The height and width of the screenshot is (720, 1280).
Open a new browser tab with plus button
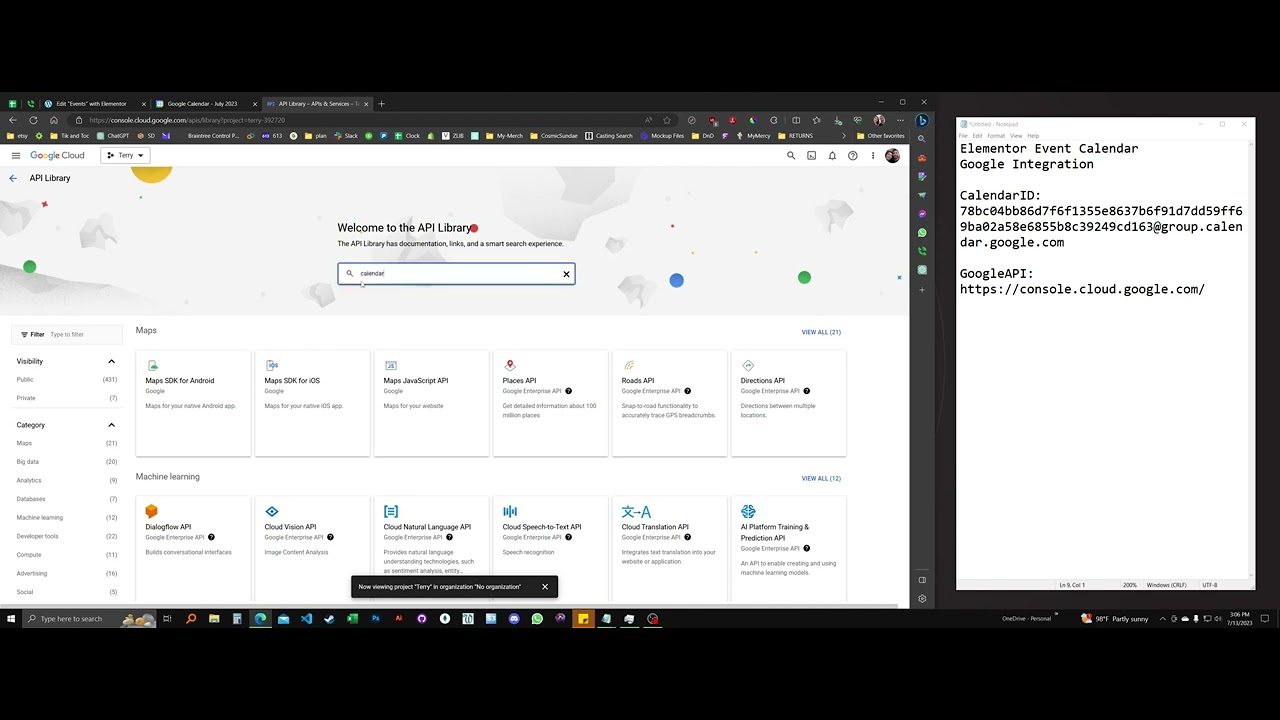(x=381, y=104)
